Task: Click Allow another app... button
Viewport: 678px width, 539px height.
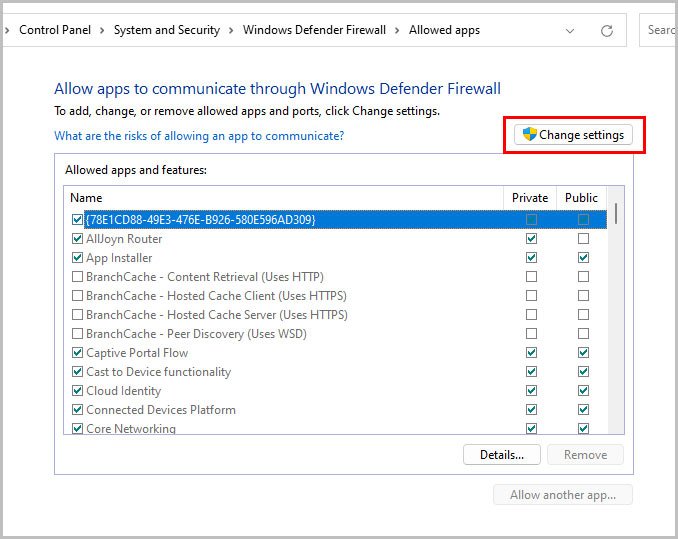Action: pyautogui.click(x=563, y=494)
